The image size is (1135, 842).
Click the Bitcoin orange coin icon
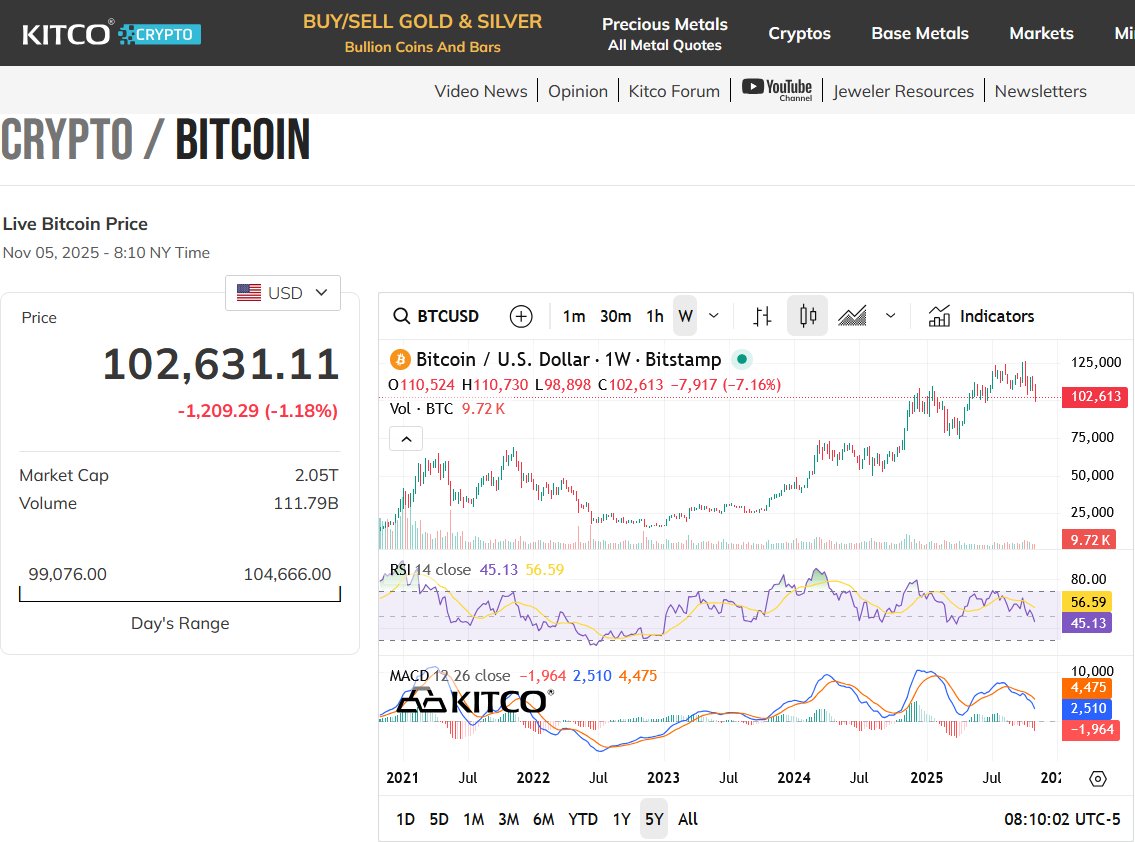(x=400, y=359)
